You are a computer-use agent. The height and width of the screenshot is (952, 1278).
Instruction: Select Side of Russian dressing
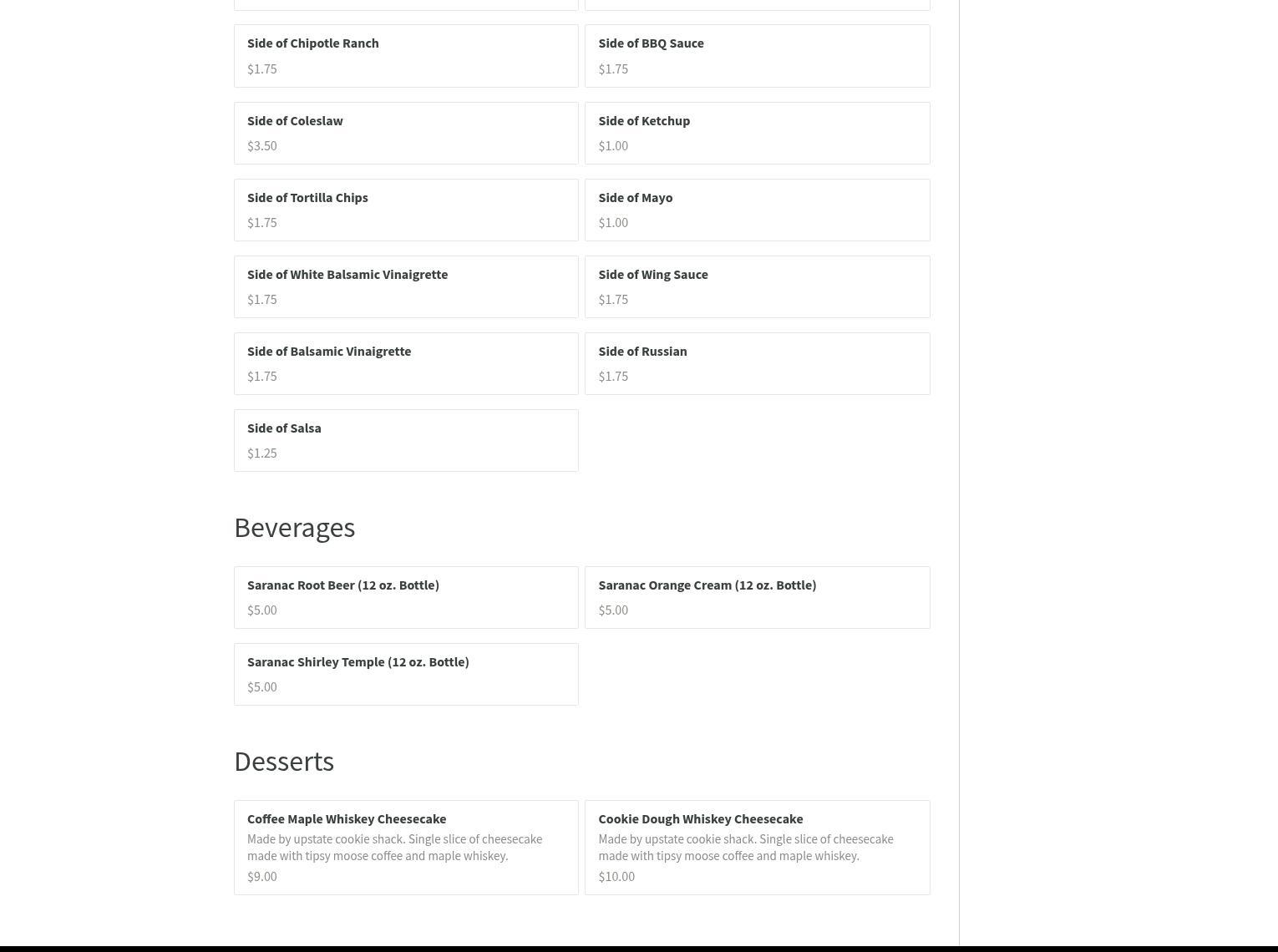click(757, 363)
